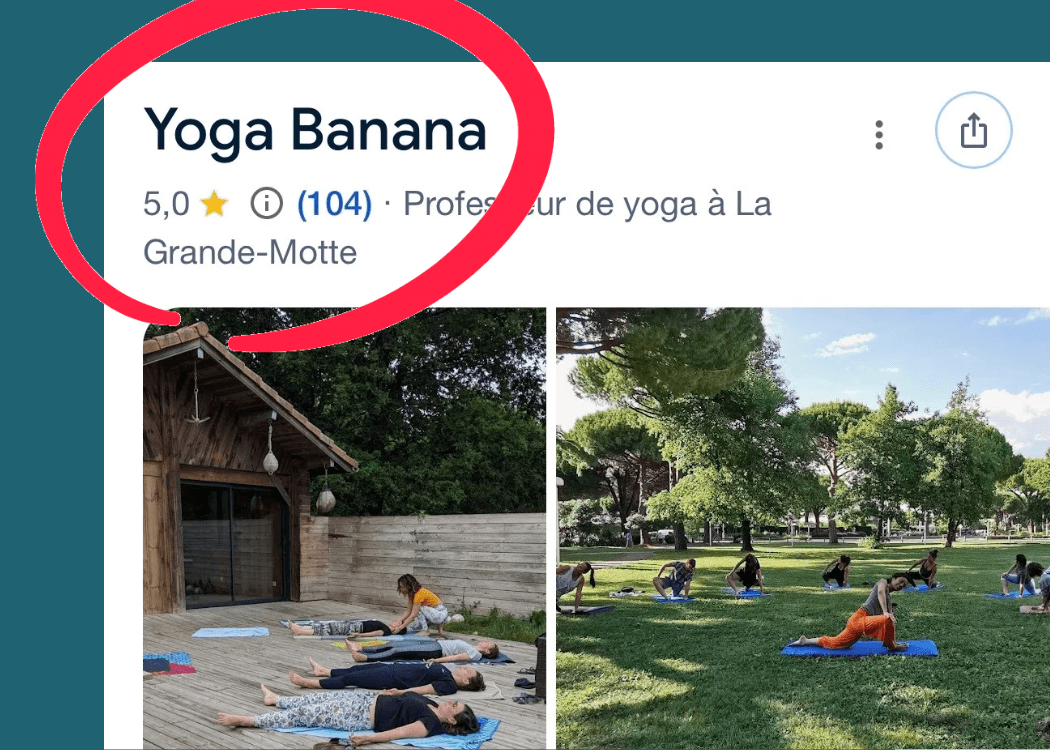
Task: Click the yellow star rating icon
Action: click(214, 203)
